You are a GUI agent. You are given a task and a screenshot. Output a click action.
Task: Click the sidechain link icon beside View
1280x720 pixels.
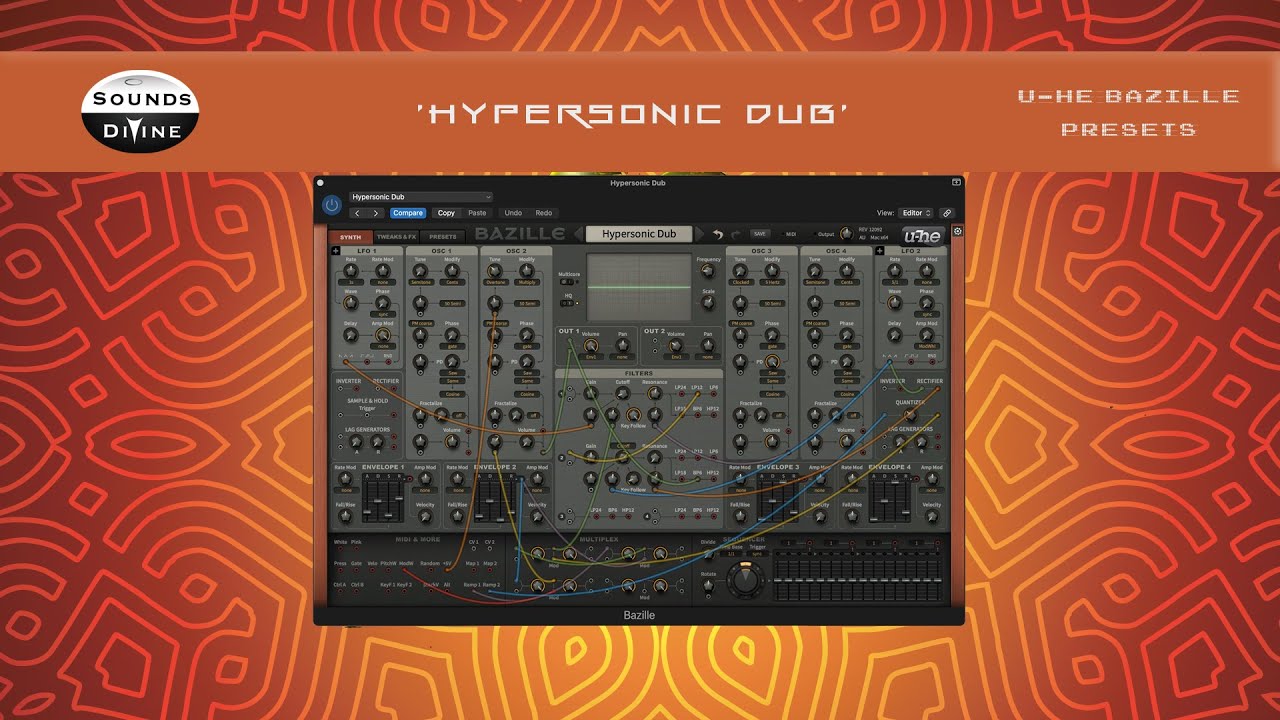pyautogui.click(x=947, y=213)
